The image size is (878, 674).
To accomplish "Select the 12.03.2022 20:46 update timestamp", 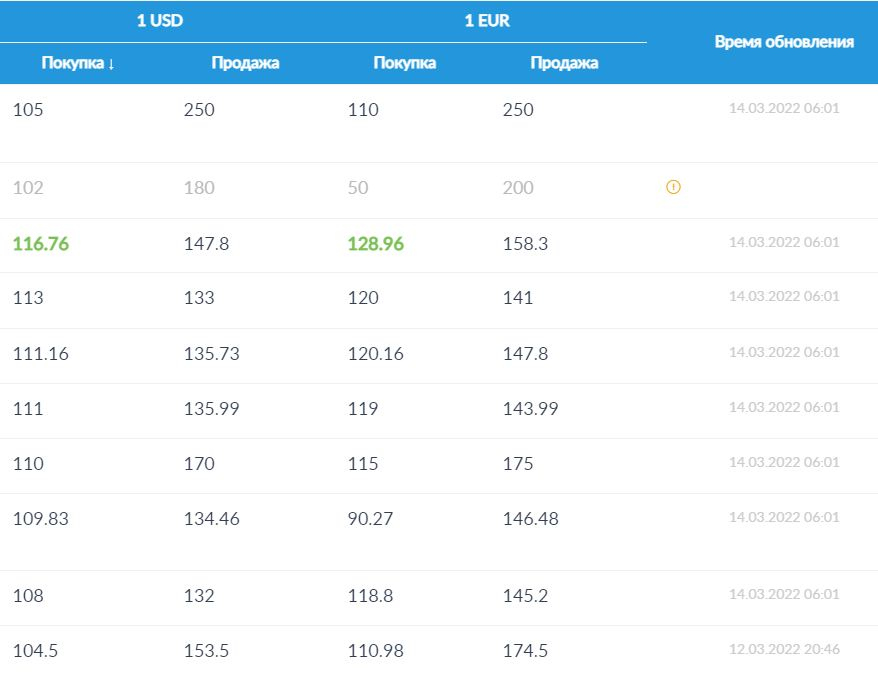I will tap(784, 649).
